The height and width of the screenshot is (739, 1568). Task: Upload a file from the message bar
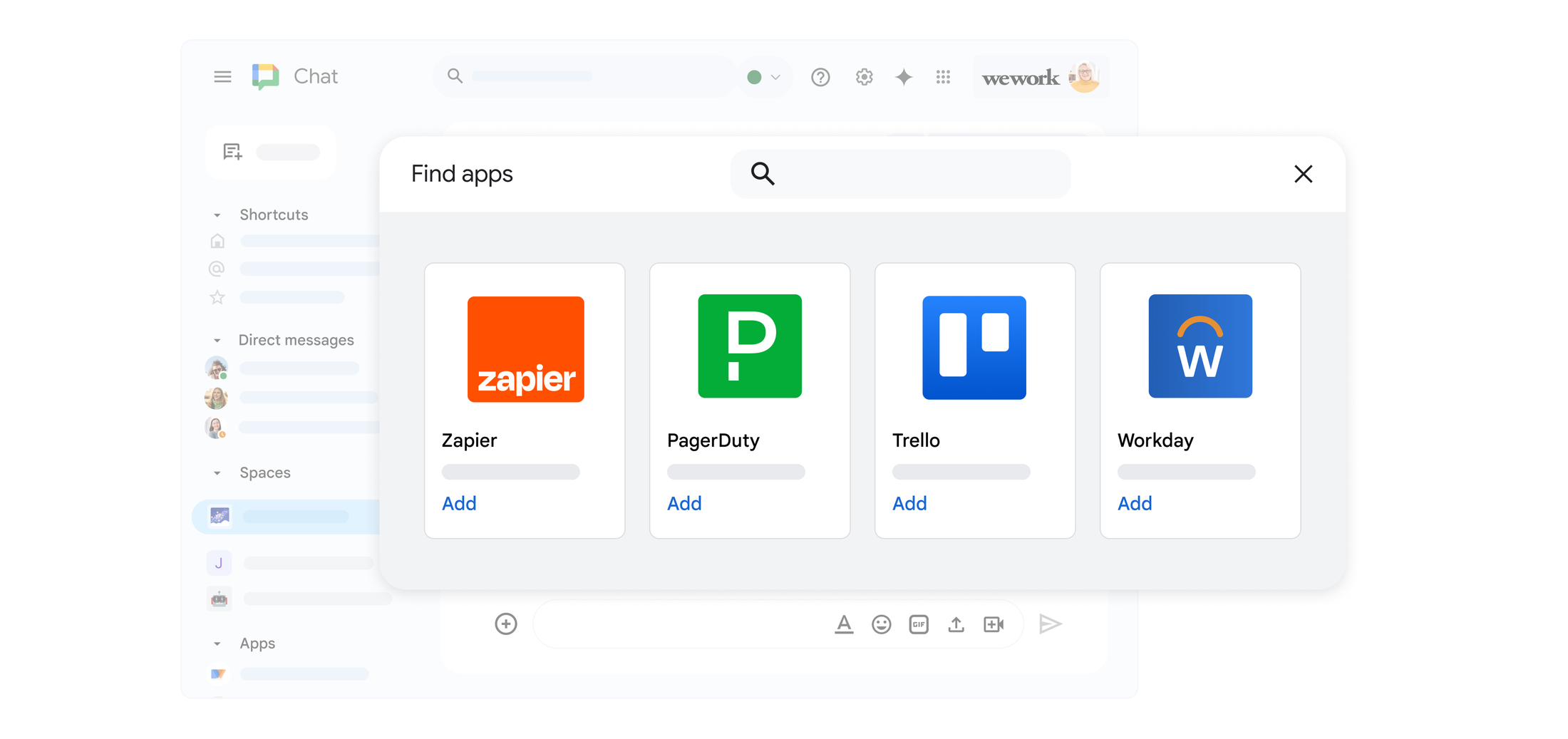pyautogui.click(x=956, y=624)
